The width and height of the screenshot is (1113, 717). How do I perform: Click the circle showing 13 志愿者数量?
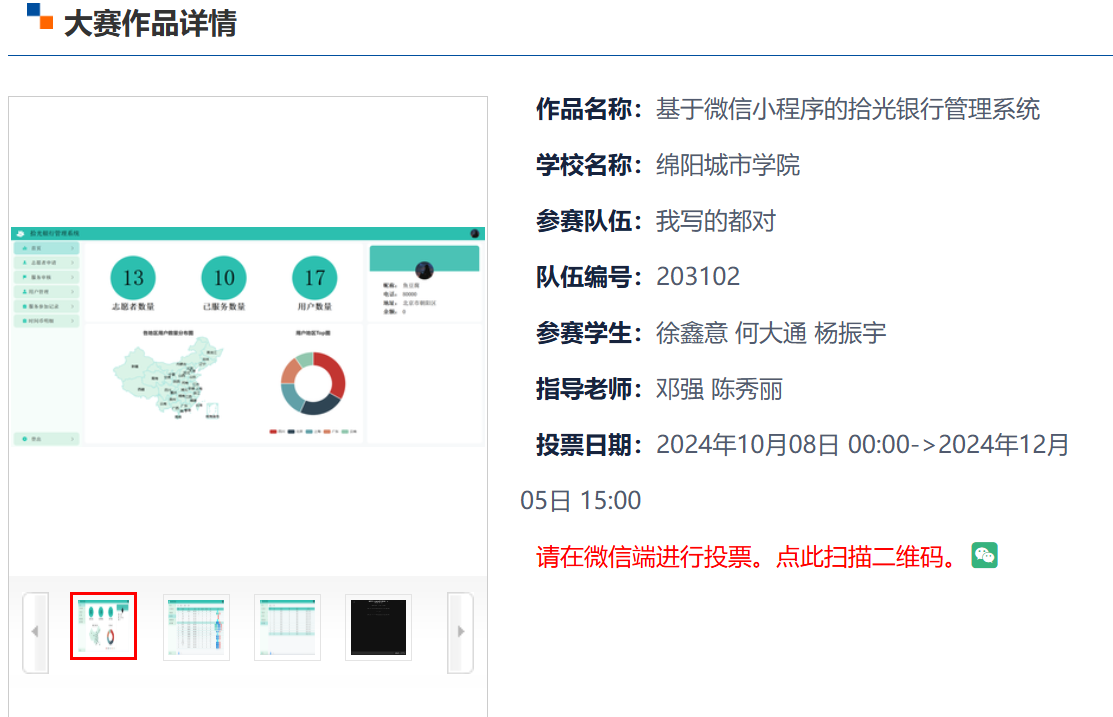click(133, 278)
